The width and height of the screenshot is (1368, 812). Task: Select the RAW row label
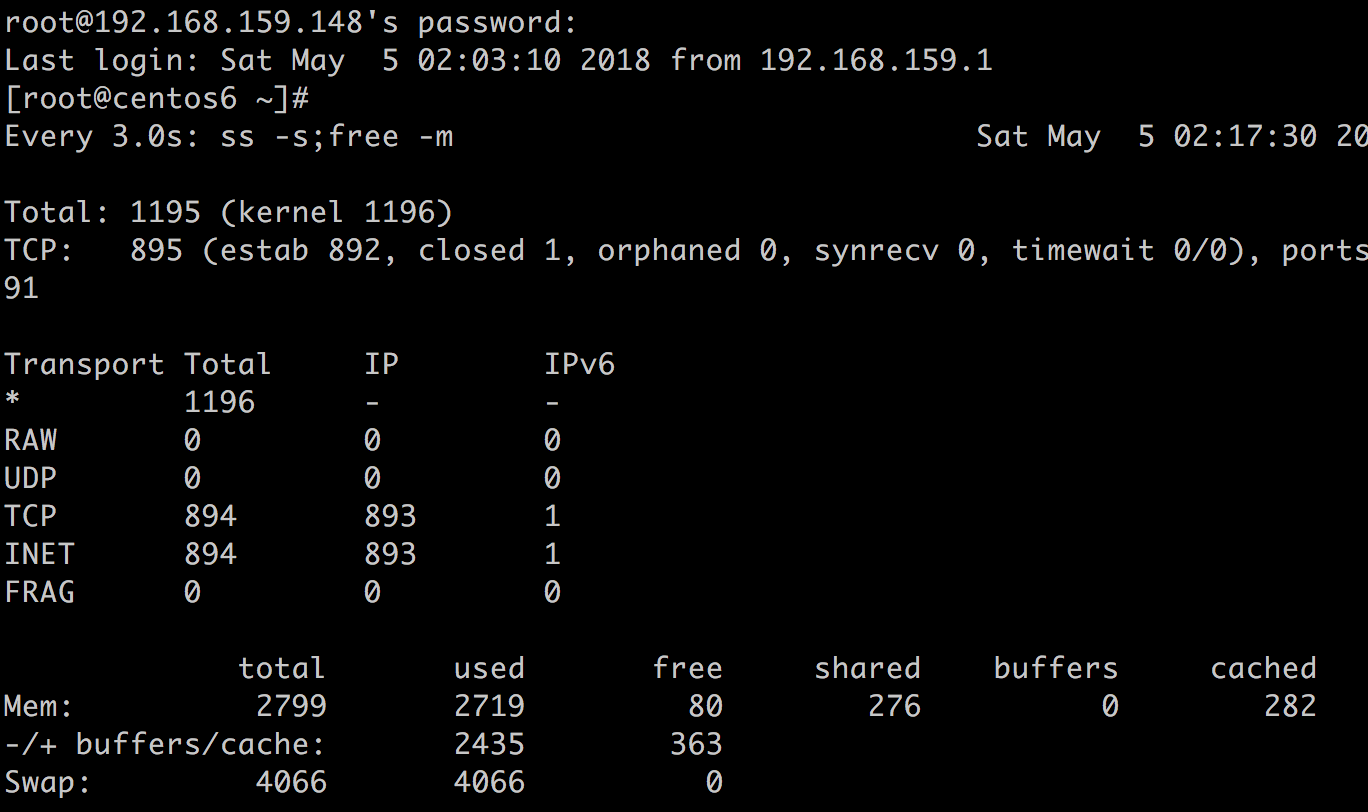click(x=31, y=440)
